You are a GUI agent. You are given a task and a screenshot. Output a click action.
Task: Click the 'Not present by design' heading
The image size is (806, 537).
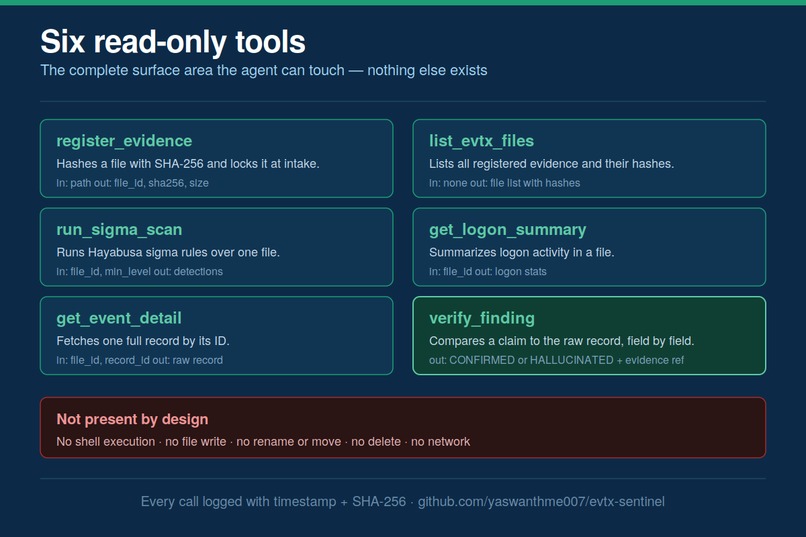tap(133, 419)
